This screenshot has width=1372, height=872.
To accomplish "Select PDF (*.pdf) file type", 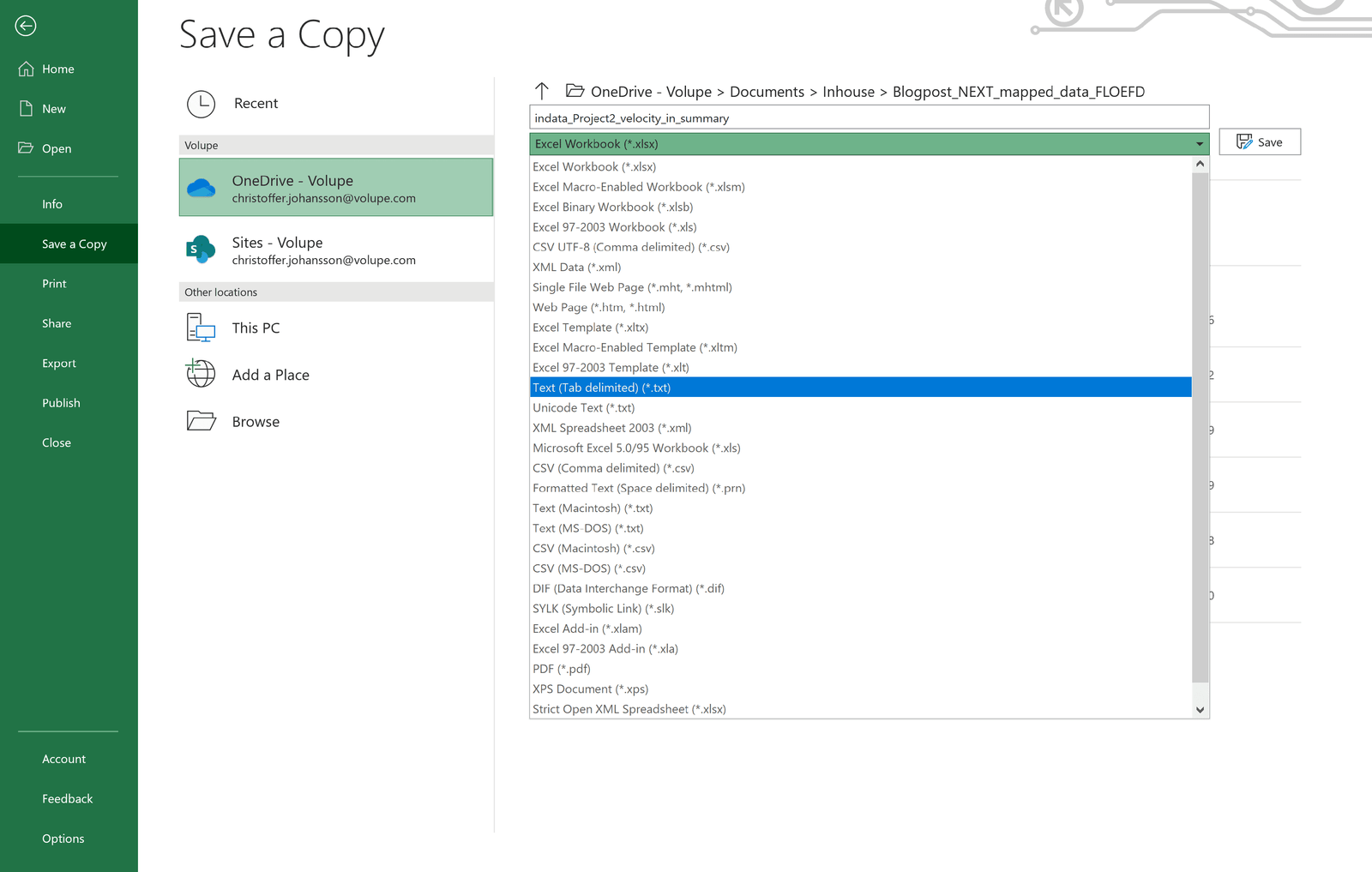I will pyautogui.click(x=861, y=669).
